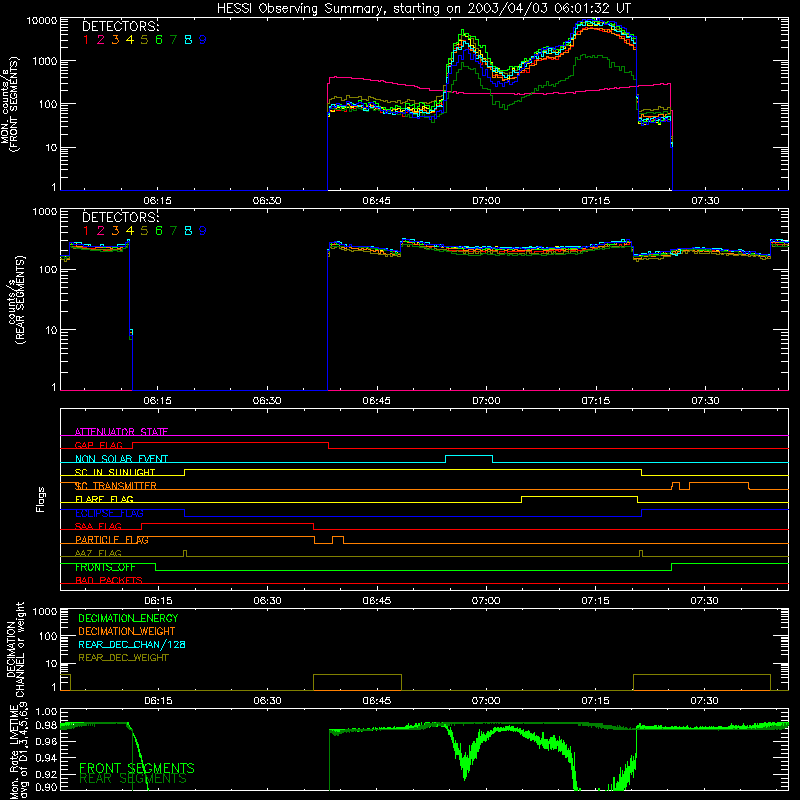800x800 pixels.
Task: Click the DECIMATION_WEIGHT legend entry
Action: pyautogui.click(x=127, y=631)
